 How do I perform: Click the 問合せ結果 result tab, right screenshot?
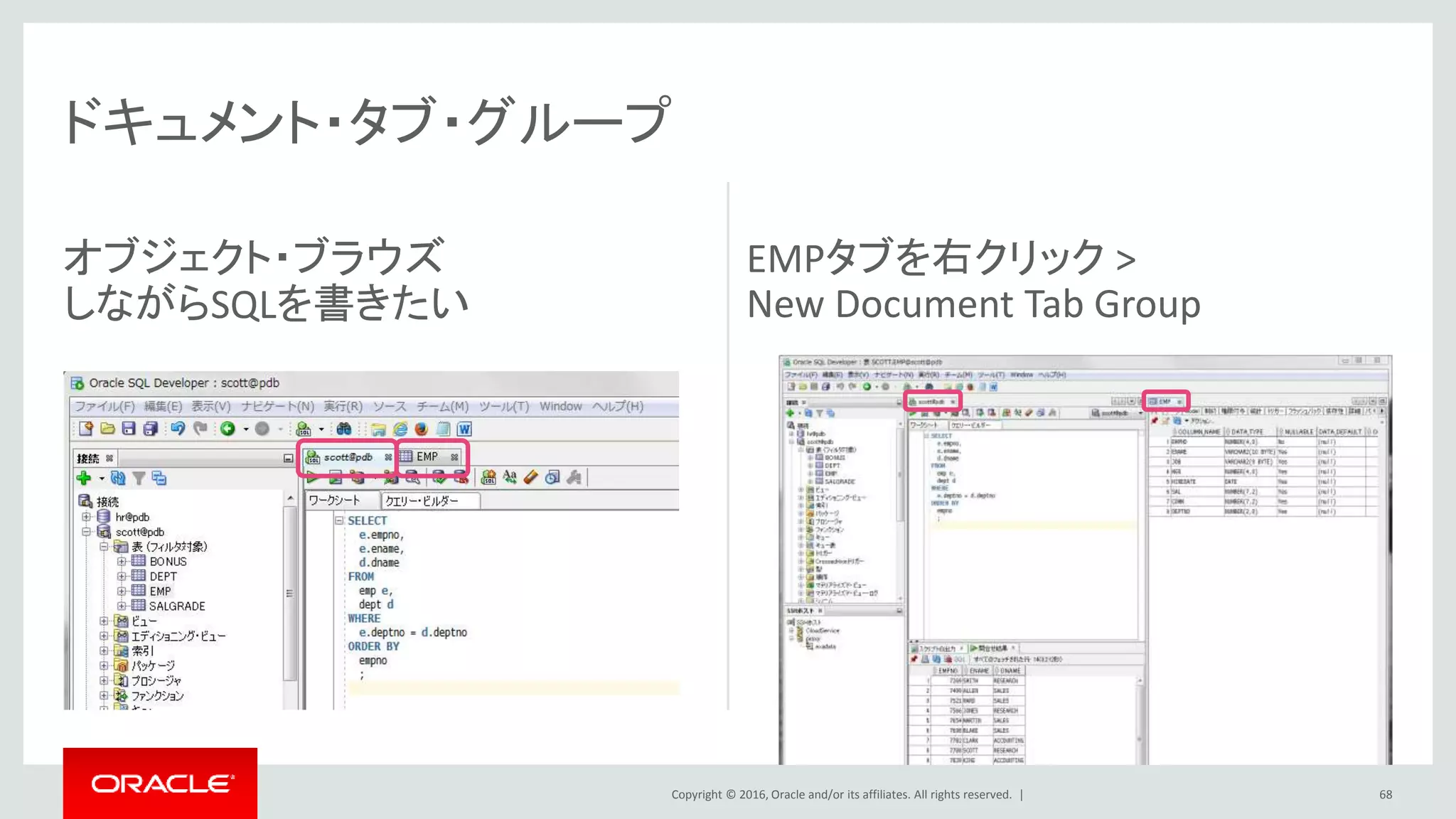(992, 648)
